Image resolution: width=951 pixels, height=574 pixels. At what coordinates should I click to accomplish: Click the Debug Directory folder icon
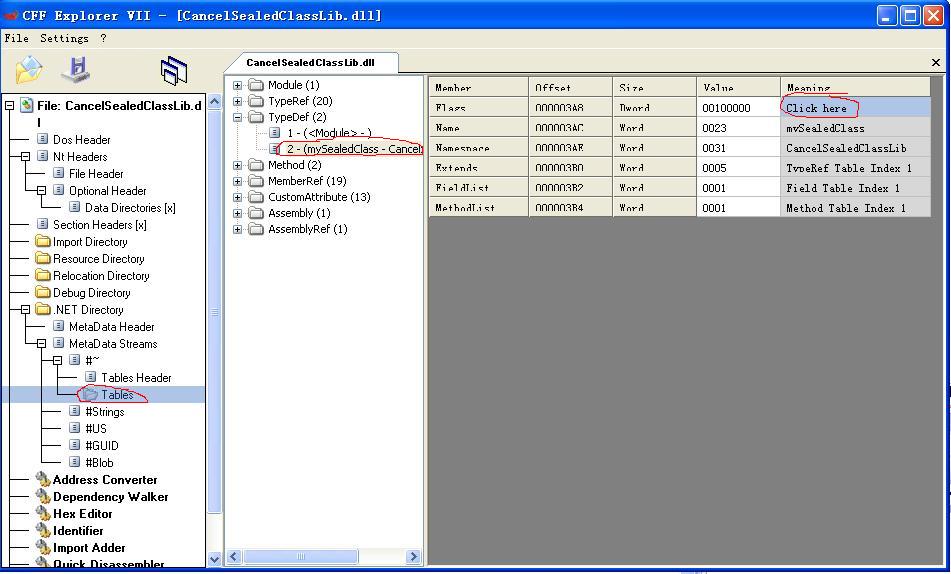(x=42, y=292)
